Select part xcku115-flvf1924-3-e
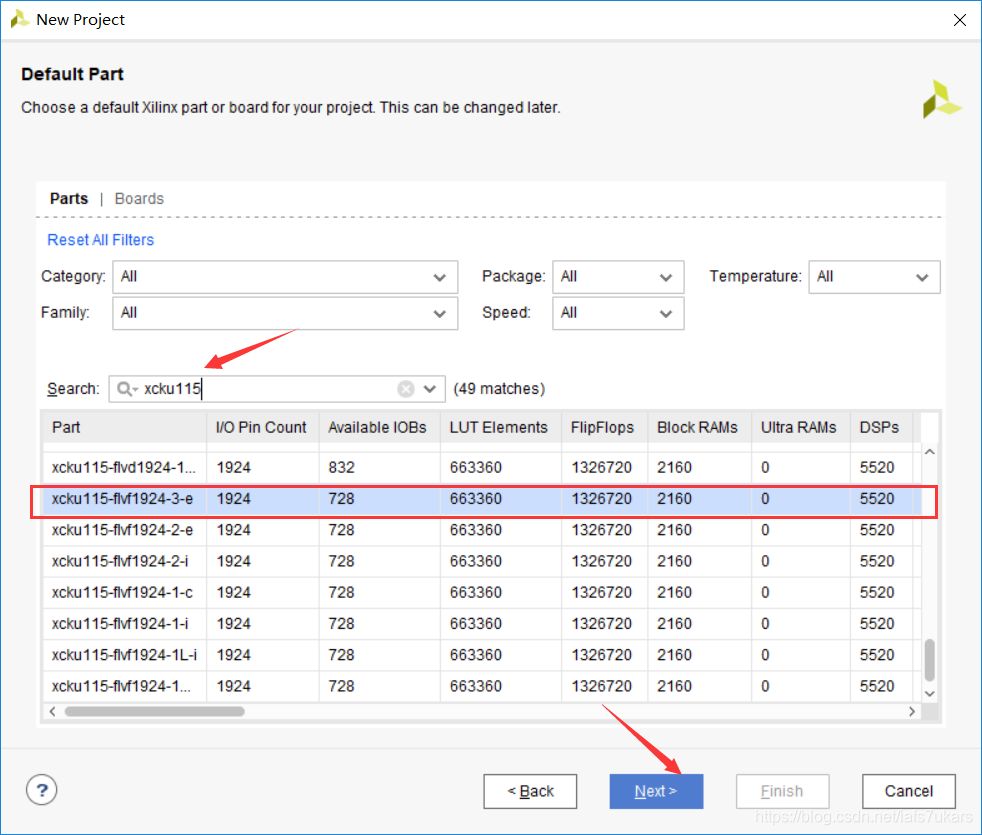Image resolution: width=982 pixels, height=835 pixels. click(482, 499)
